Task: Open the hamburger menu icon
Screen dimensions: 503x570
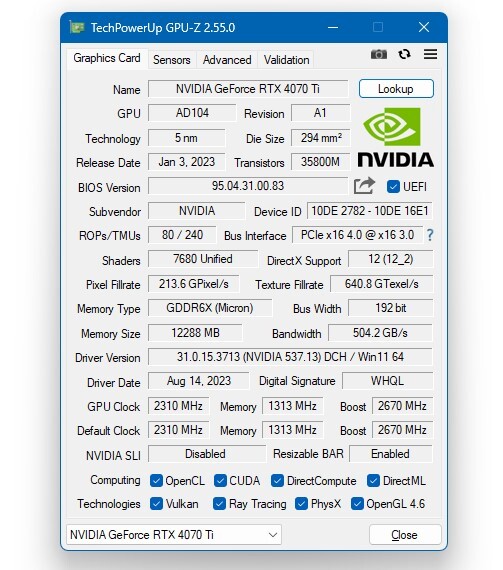Action: [430, 55]
